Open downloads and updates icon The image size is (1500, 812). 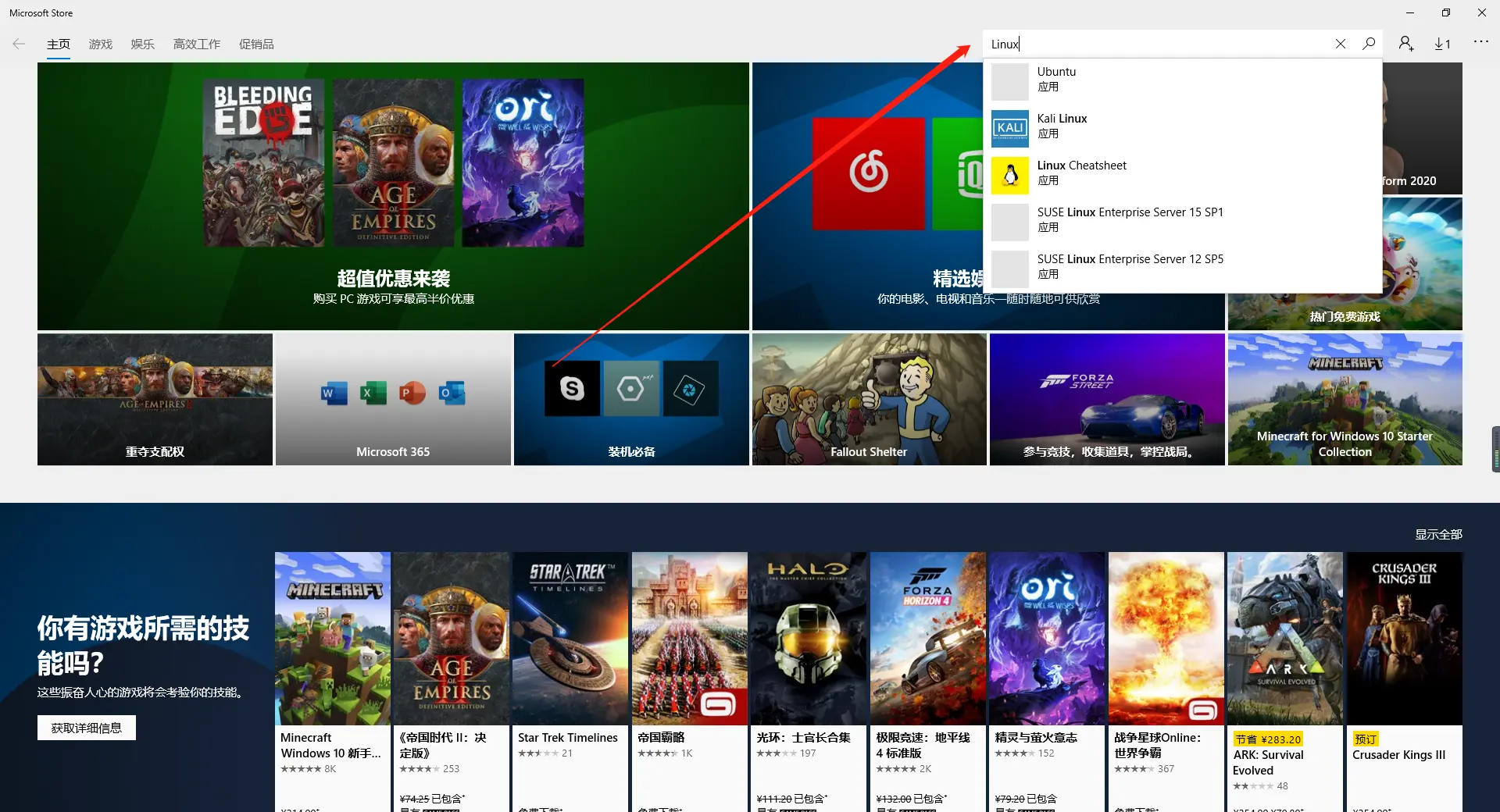(1442, 44)
